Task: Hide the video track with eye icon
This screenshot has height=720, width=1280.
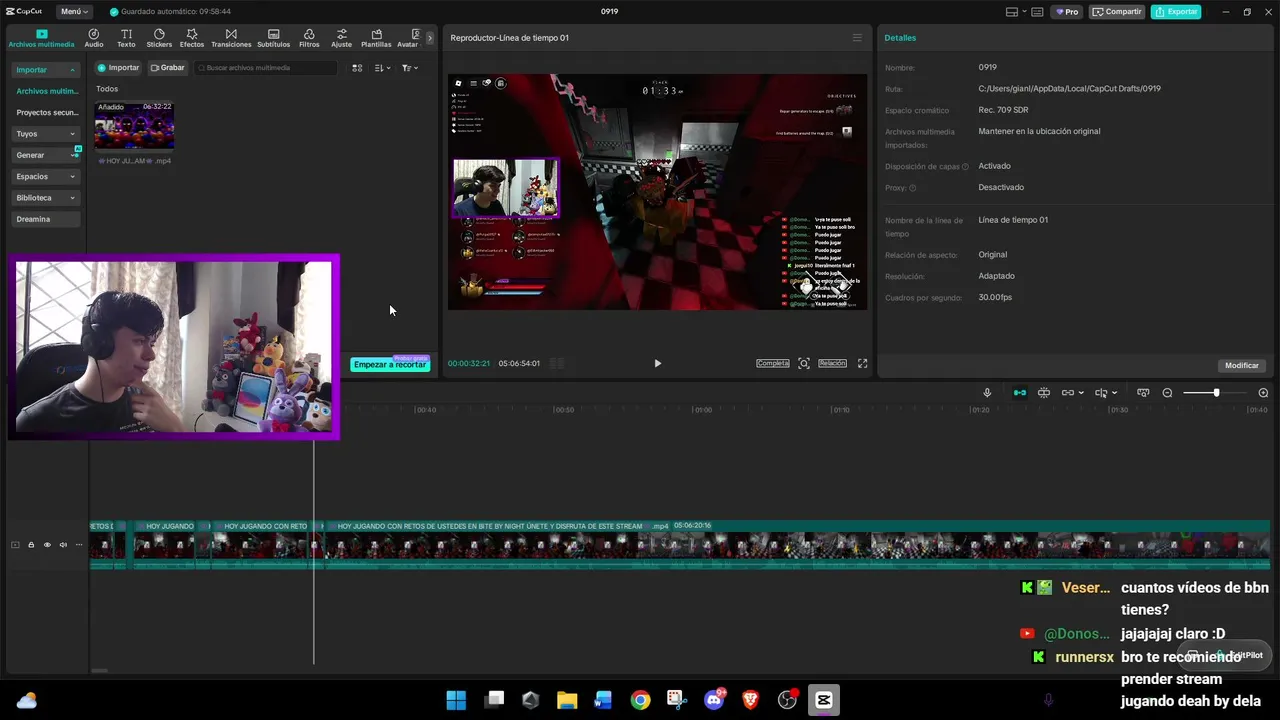Action: 47,545
